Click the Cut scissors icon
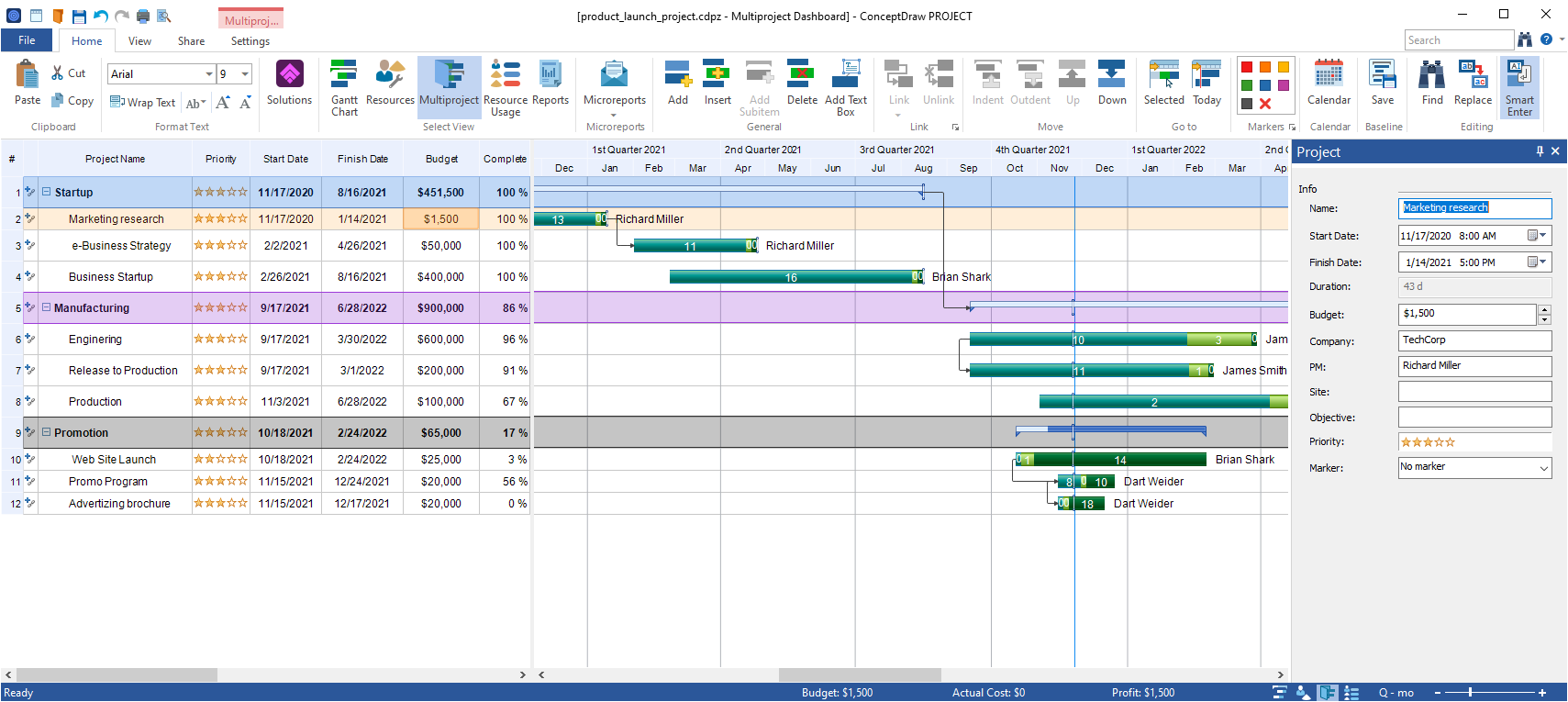The image size is (1568, 702). pos(58,73)
